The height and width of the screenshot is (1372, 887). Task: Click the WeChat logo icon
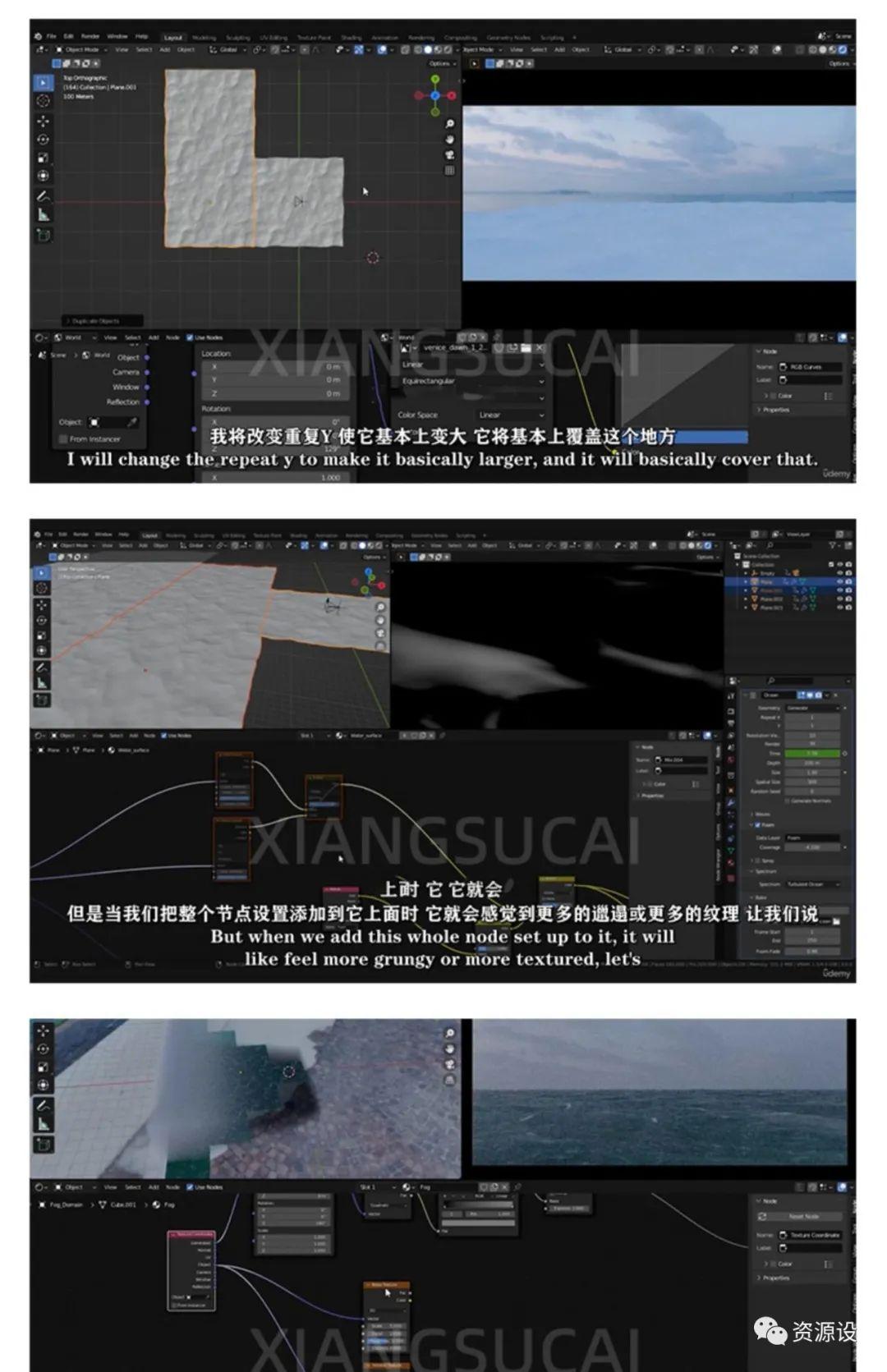[x=770, y=1331]
